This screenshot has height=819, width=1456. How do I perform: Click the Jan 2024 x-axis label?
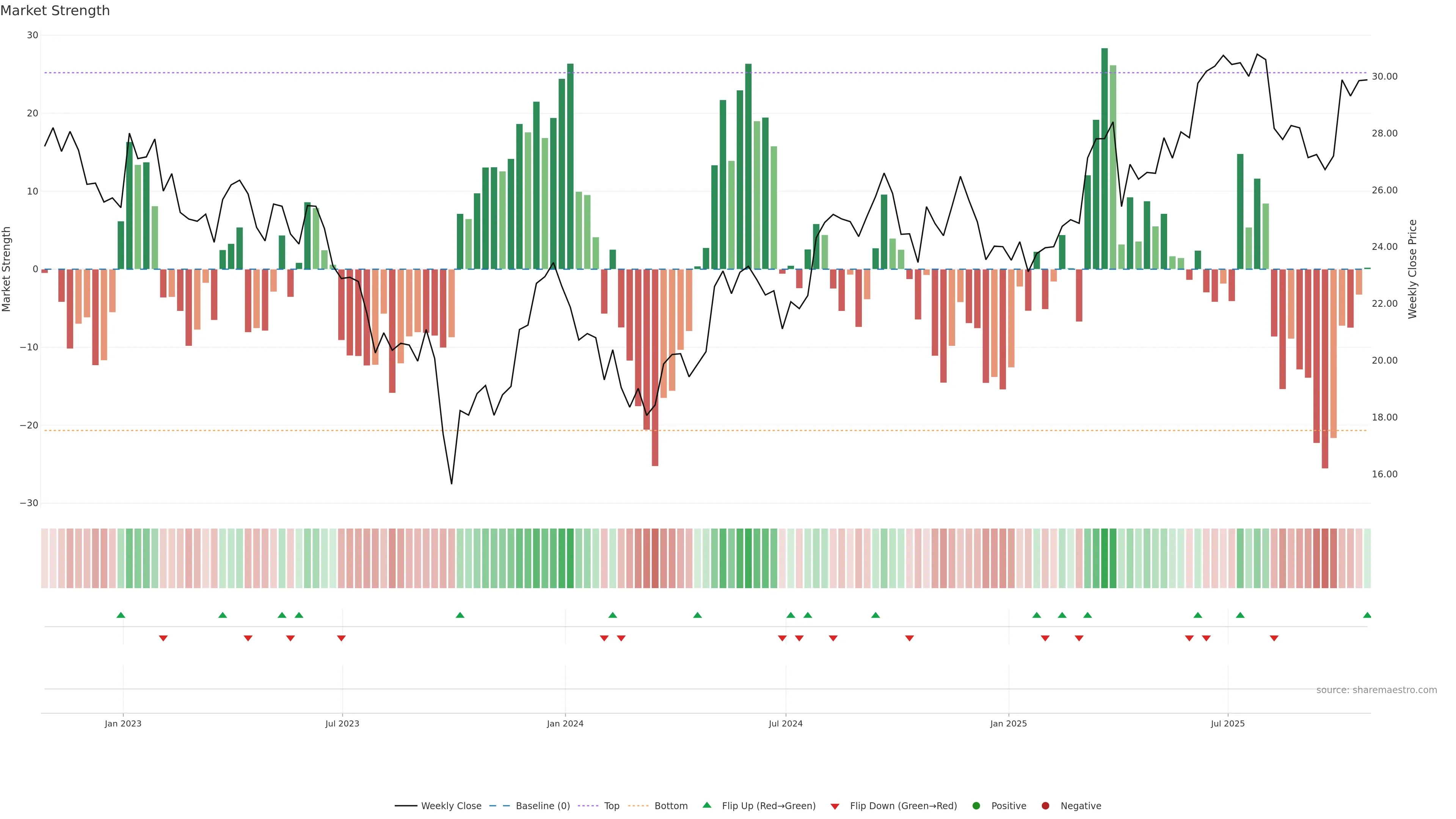[565, 723]
